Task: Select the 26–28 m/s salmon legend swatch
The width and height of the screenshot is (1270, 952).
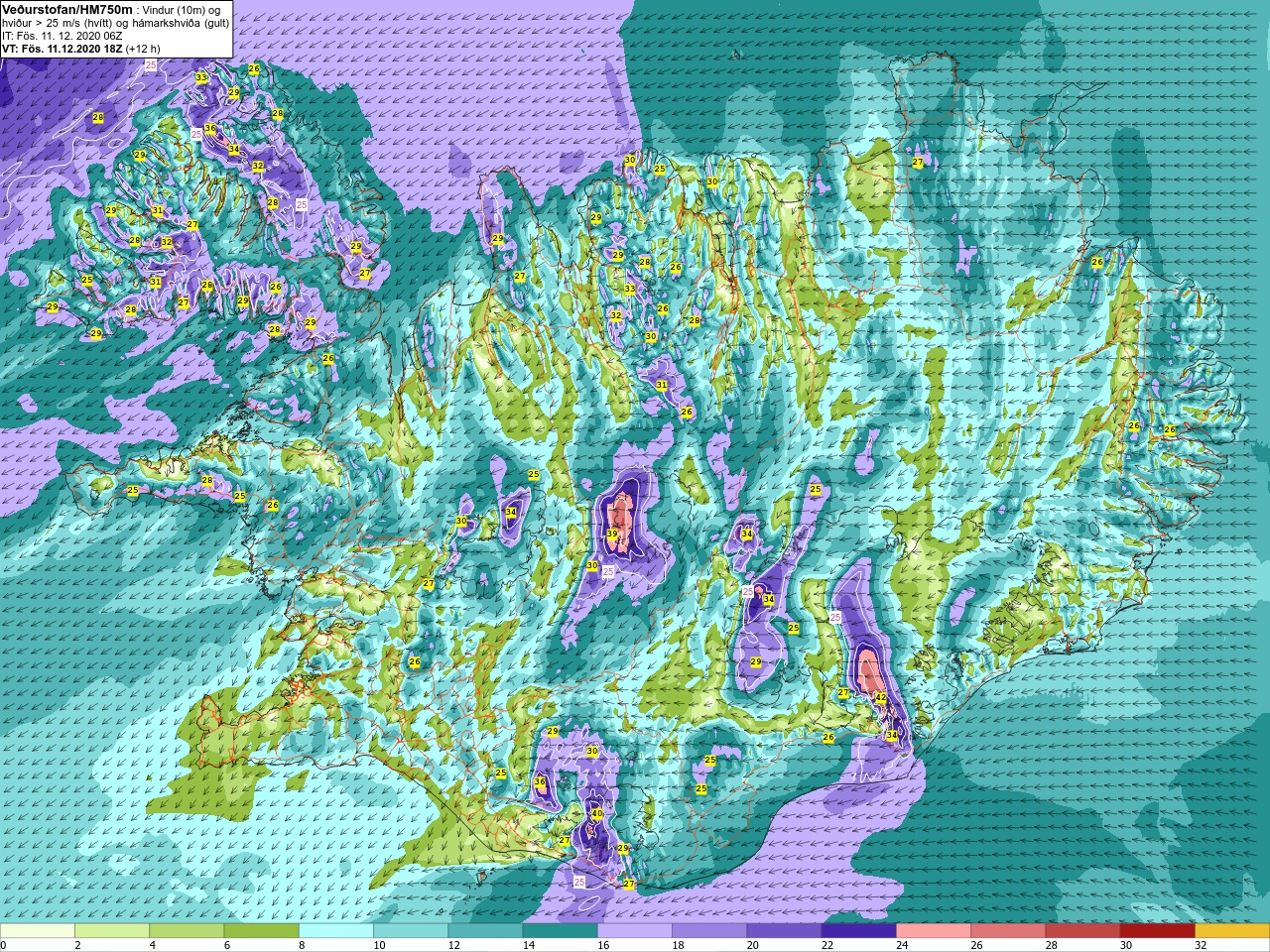Action: [x=1008, y=931]
